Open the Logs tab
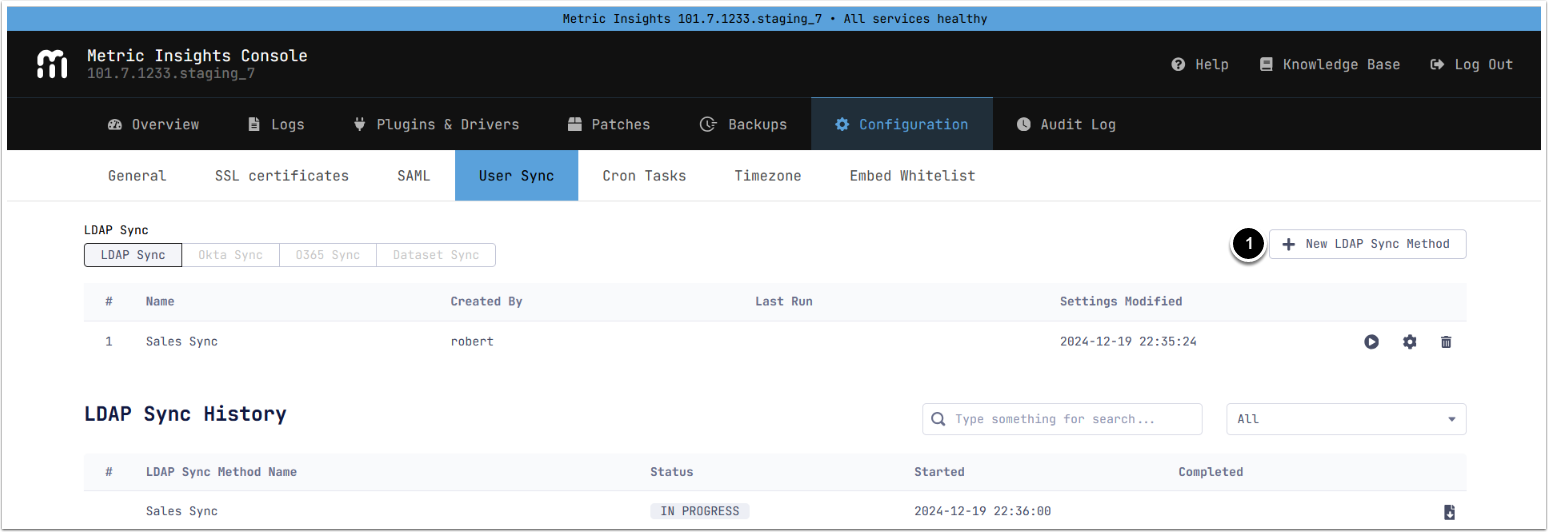This screenshot has width=1548, height=532. pos(276,124)
